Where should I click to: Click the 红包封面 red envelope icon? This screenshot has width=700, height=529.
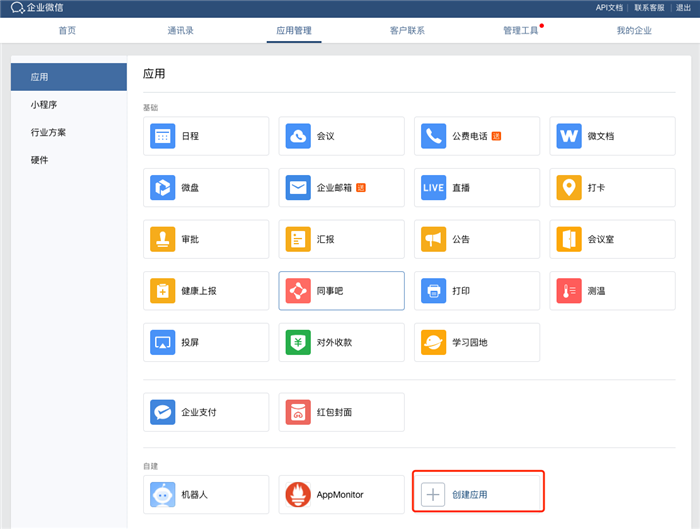click(299, 412)
